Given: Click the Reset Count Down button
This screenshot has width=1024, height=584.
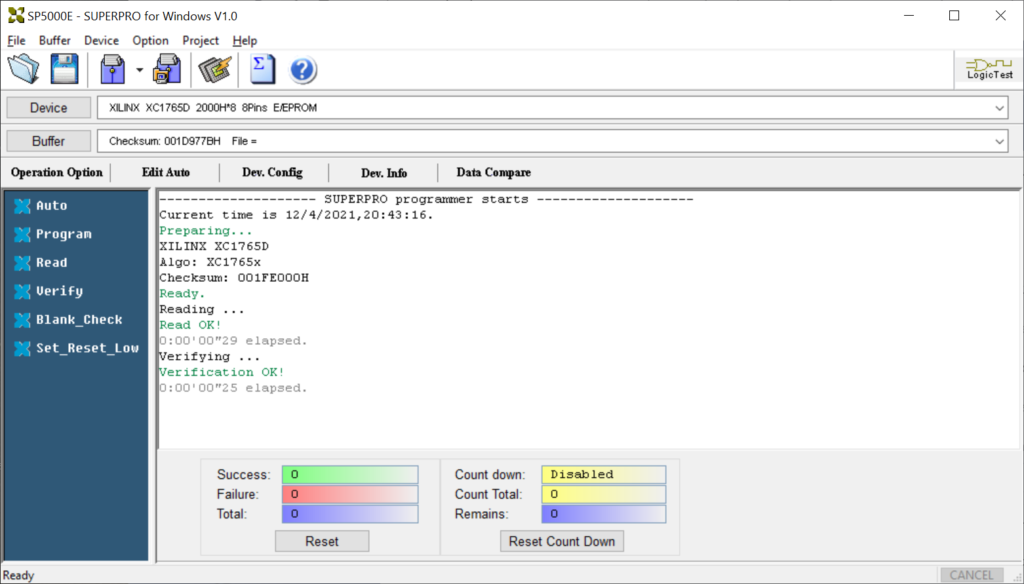Looking at the screenshot, I should 562,542.
